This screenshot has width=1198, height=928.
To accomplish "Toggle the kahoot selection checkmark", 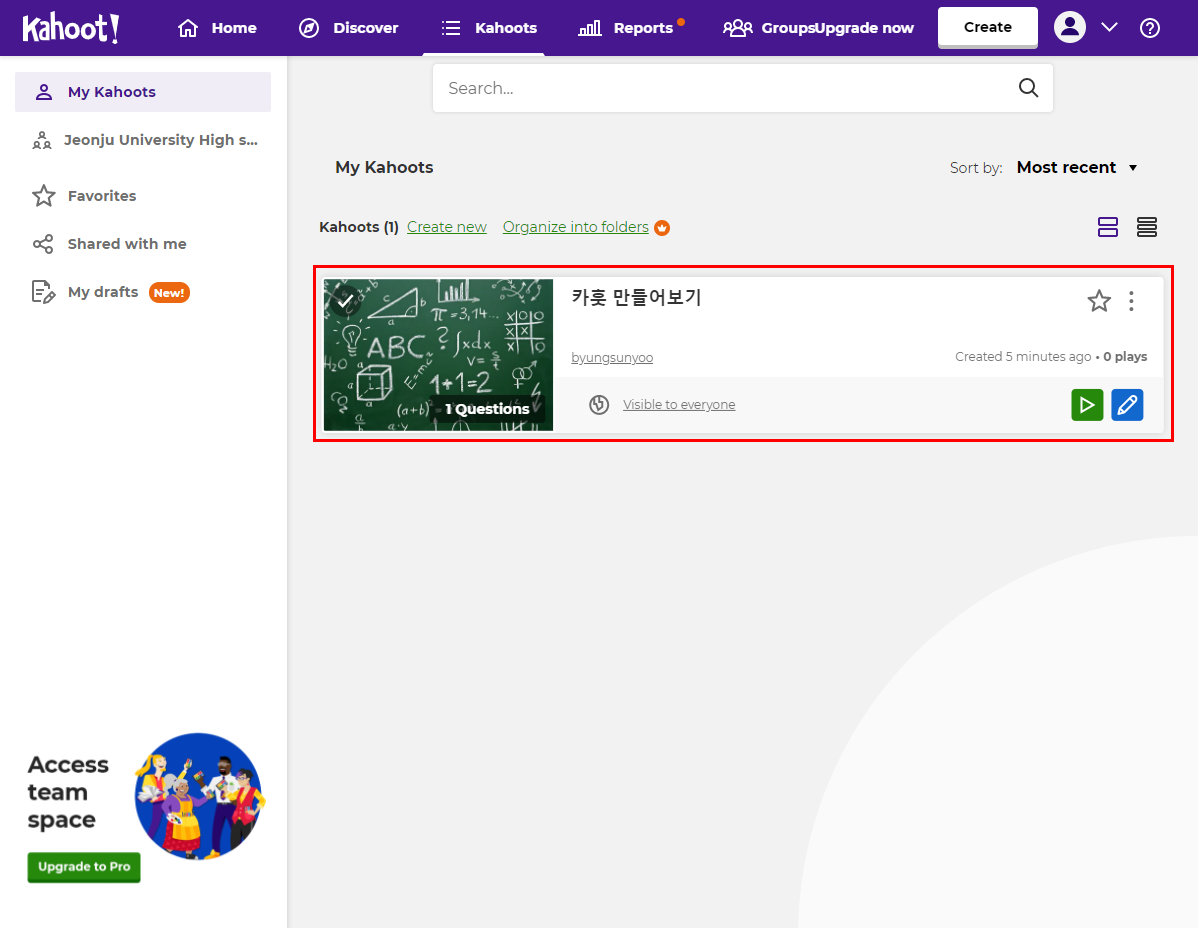I will point(345,300).
